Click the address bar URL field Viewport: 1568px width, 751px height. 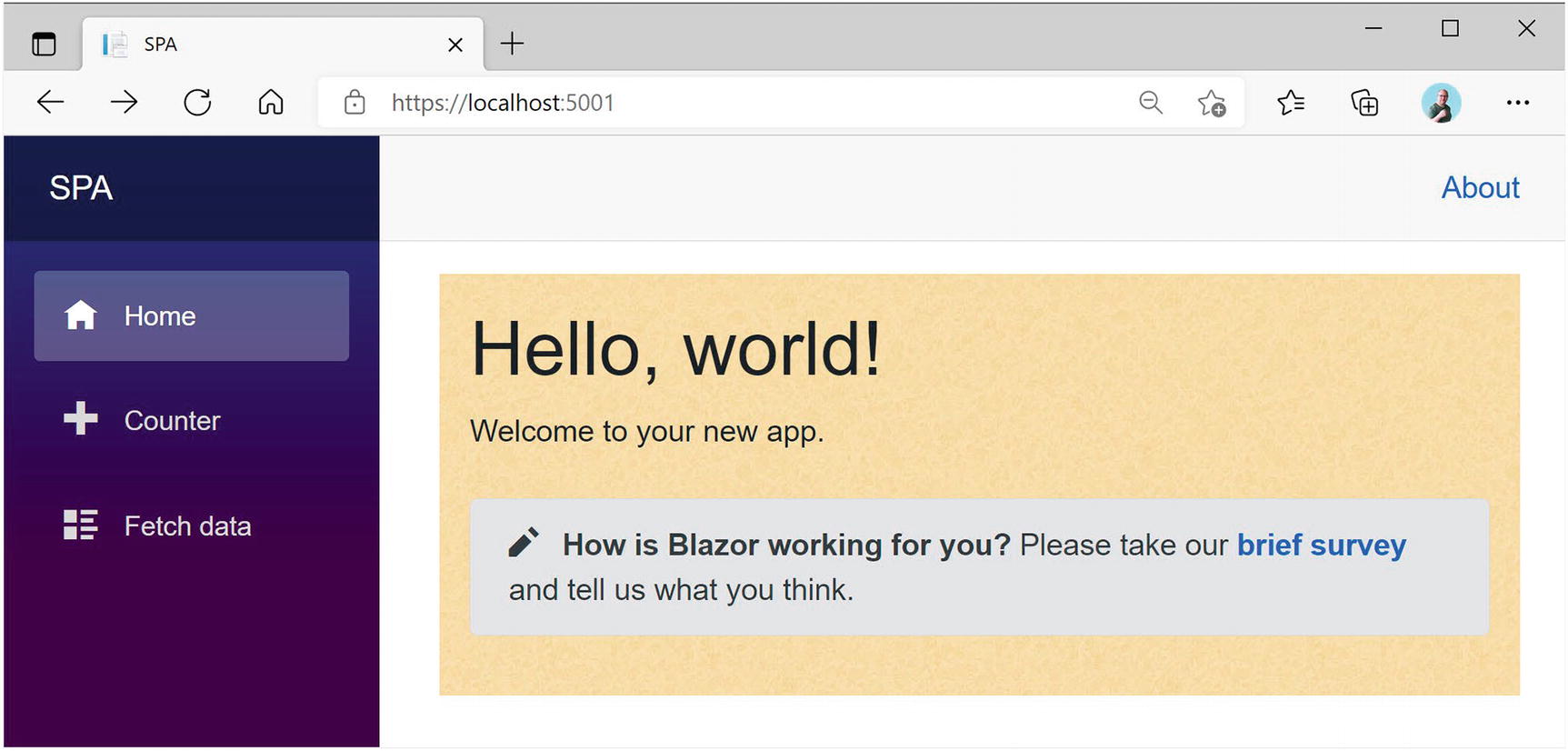pyautogui.click(x=727, y=103)
